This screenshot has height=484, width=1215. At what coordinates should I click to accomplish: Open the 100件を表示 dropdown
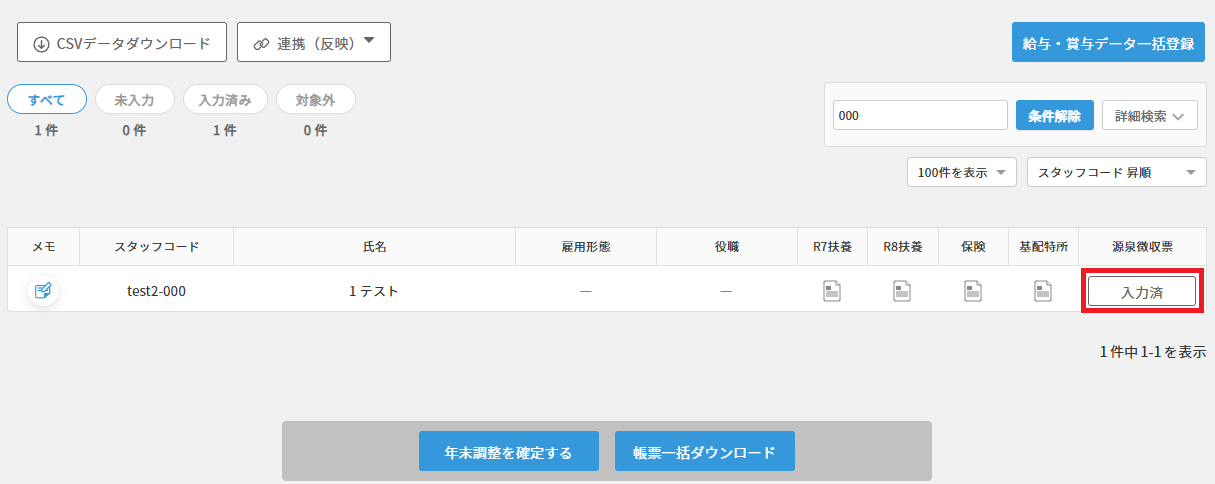click(961, 172)
